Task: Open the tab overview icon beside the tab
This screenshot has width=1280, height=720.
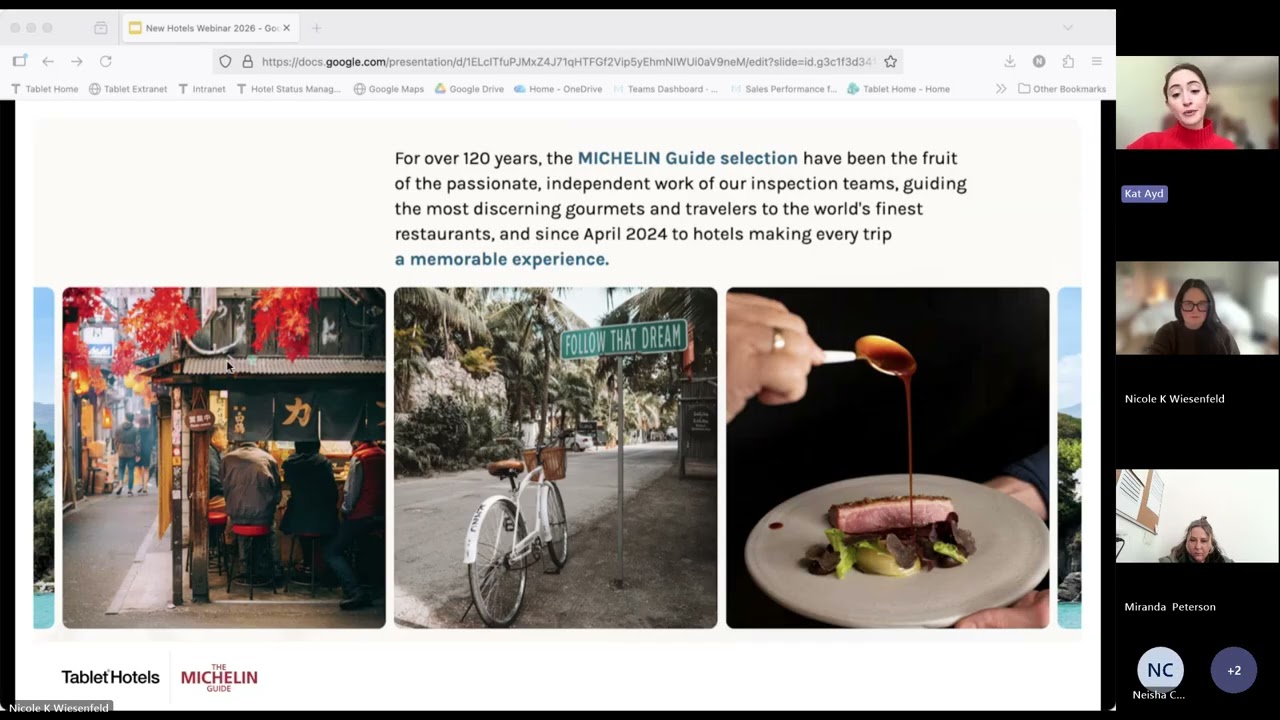Action: (x=101, y=28)
